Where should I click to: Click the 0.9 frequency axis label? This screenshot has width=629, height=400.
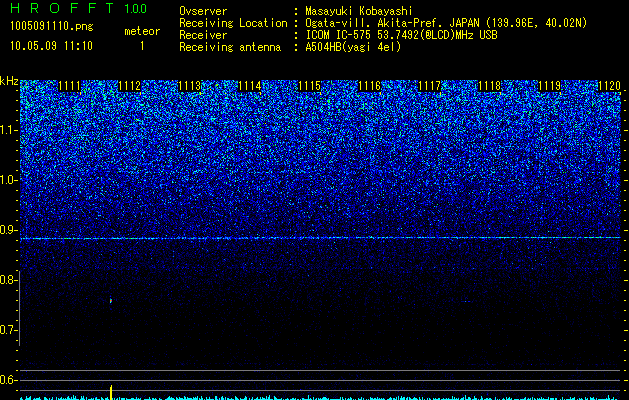pos(9,230)
